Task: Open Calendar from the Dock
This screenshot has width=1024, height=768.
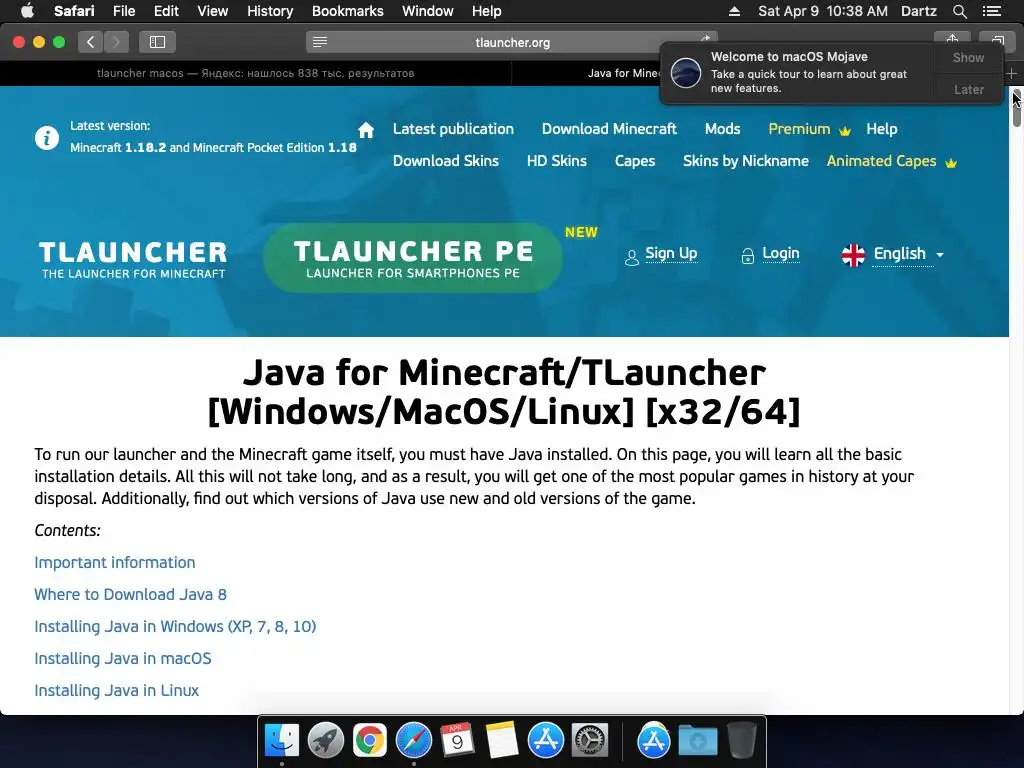Action: [457, 741]
